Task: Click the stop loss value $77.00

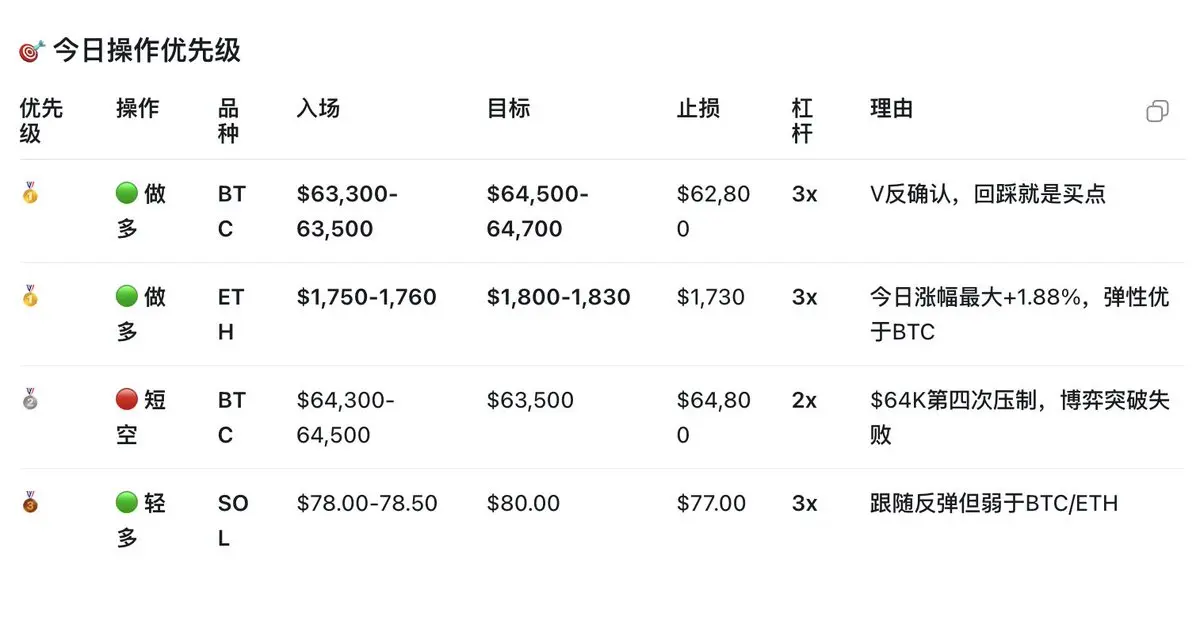Action: click(x=711, y=503)
